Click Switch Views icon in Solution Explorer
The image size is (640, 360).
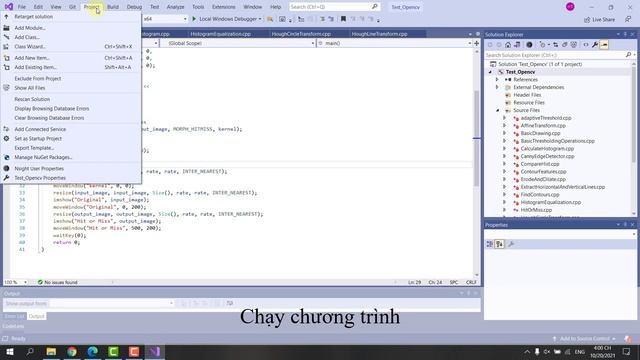pyautogui.click(x=517, y=44)
